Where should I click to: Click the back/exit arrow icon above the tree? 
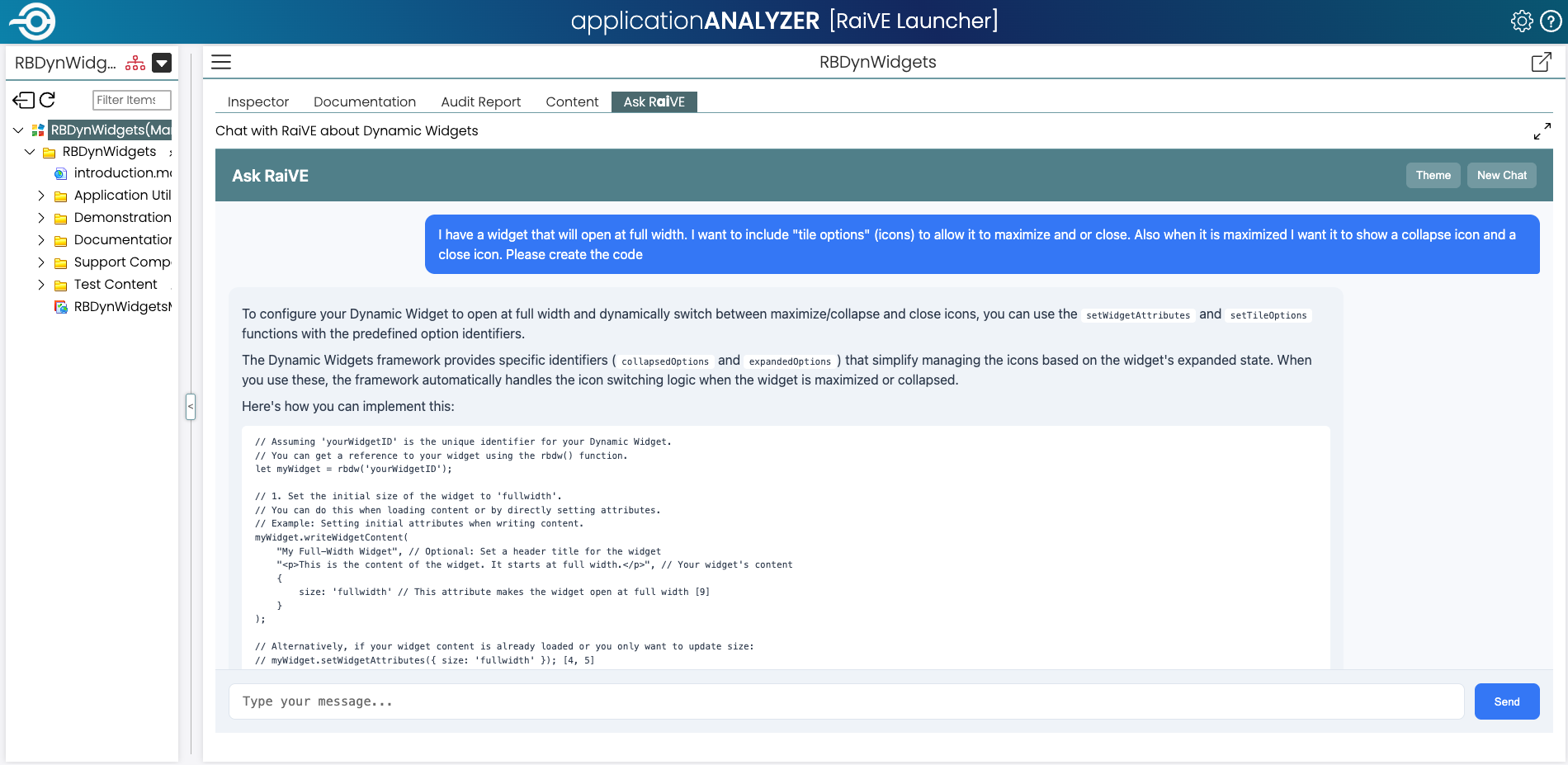(x=24, y=100)
